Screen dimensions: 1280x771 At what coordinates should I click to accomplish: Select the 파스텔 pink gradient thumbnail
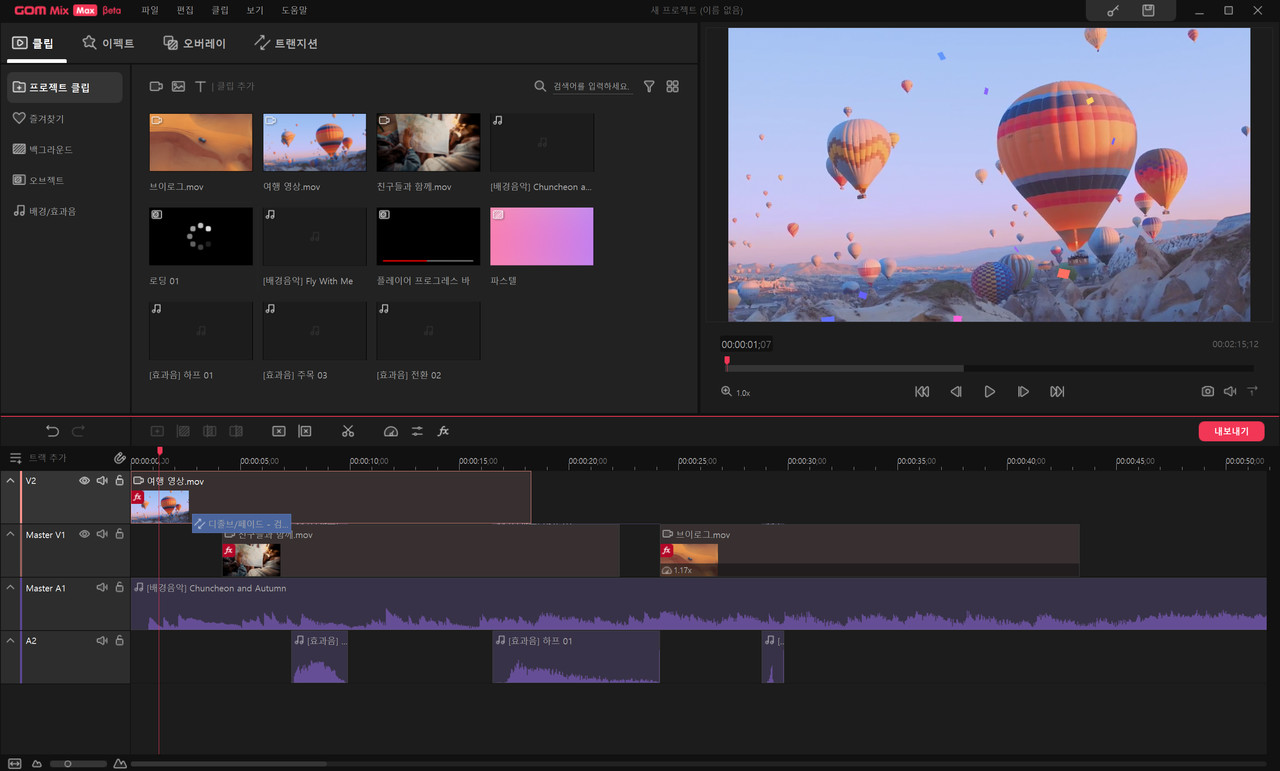[542, 236]
